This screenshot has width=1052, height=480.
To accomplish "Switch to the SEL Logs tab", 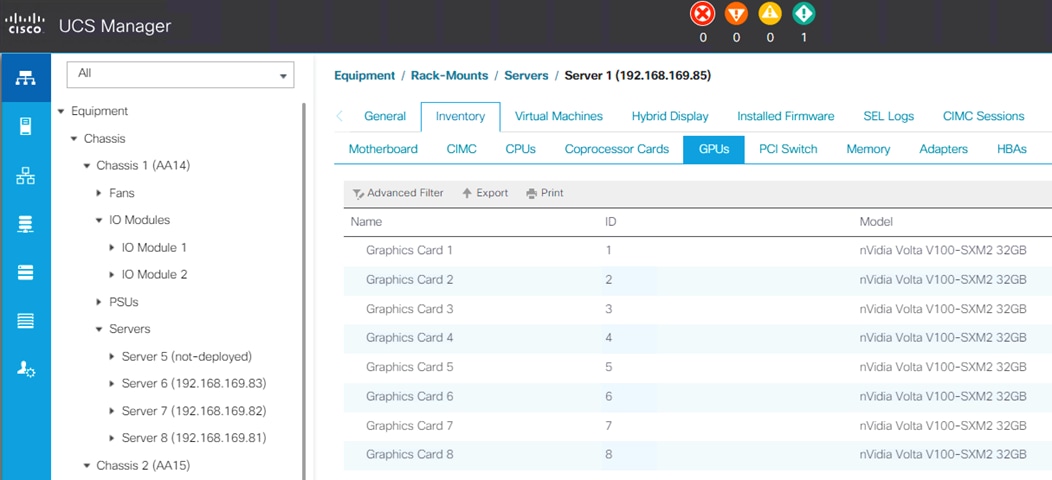I will [889, 116].
